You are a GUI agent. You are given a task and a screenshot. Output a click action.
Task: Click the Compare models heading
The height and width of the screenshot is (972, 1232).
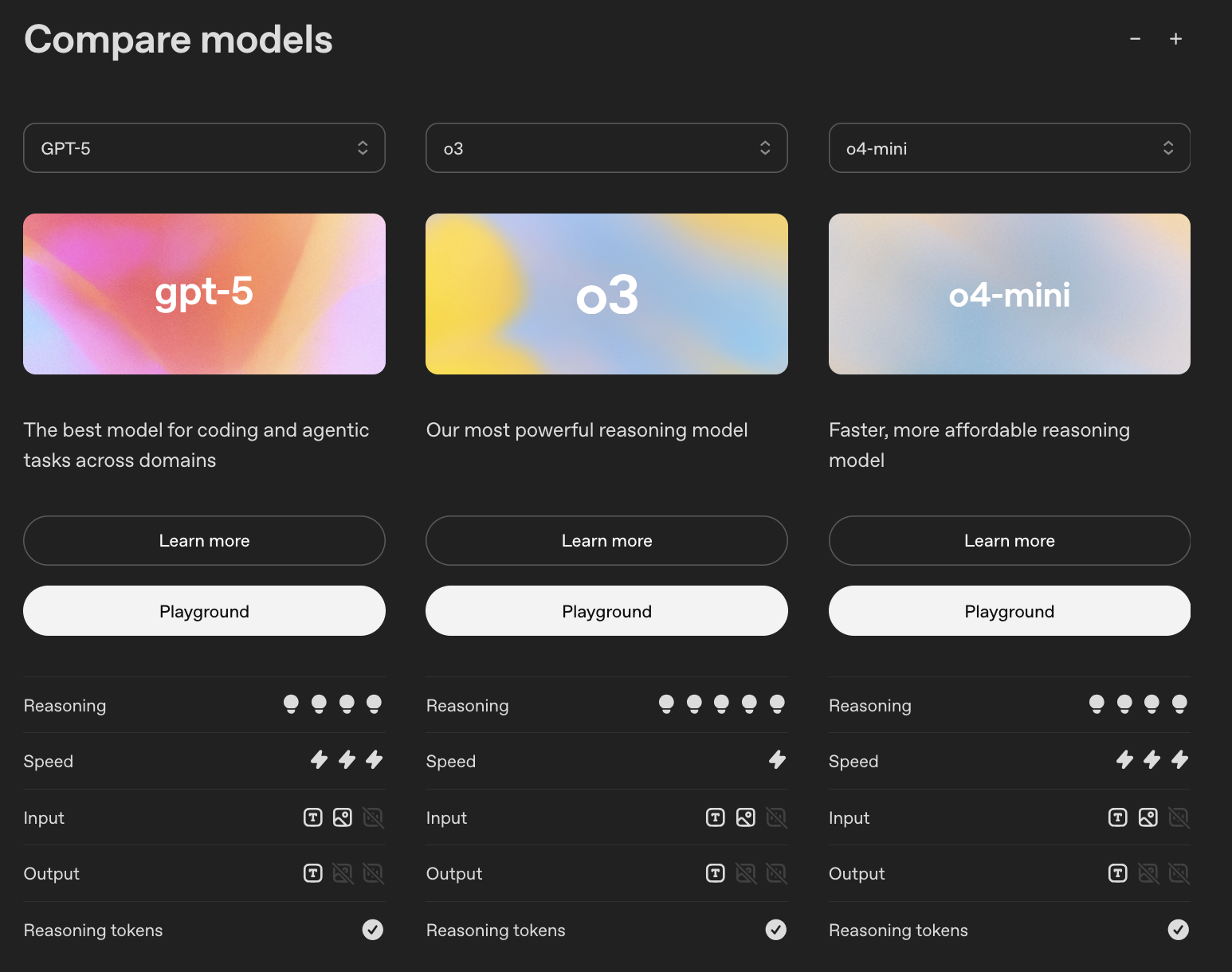179,40
